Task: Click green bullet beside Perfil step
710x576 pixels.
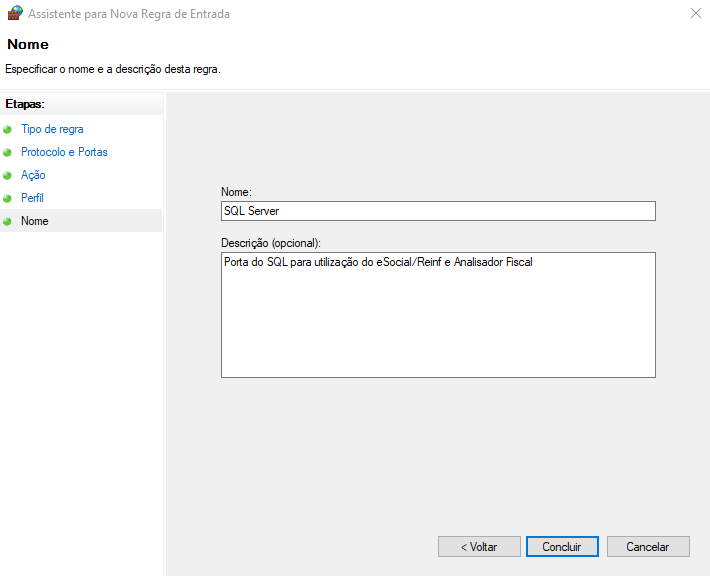Action: (x=8, y=199)
